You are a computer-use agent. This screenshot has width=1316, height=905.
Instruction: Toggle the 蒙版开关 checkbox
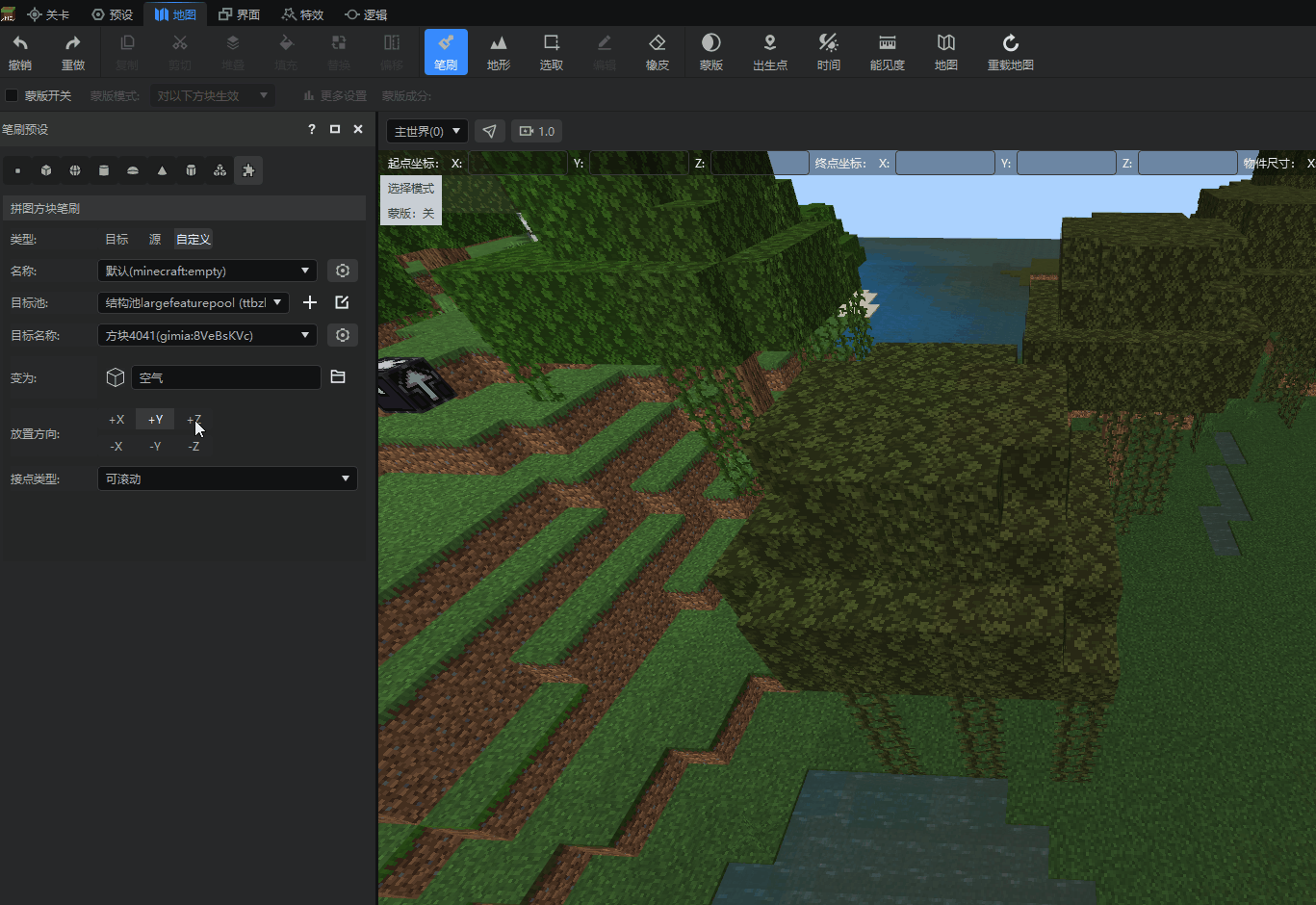(13, 95)
